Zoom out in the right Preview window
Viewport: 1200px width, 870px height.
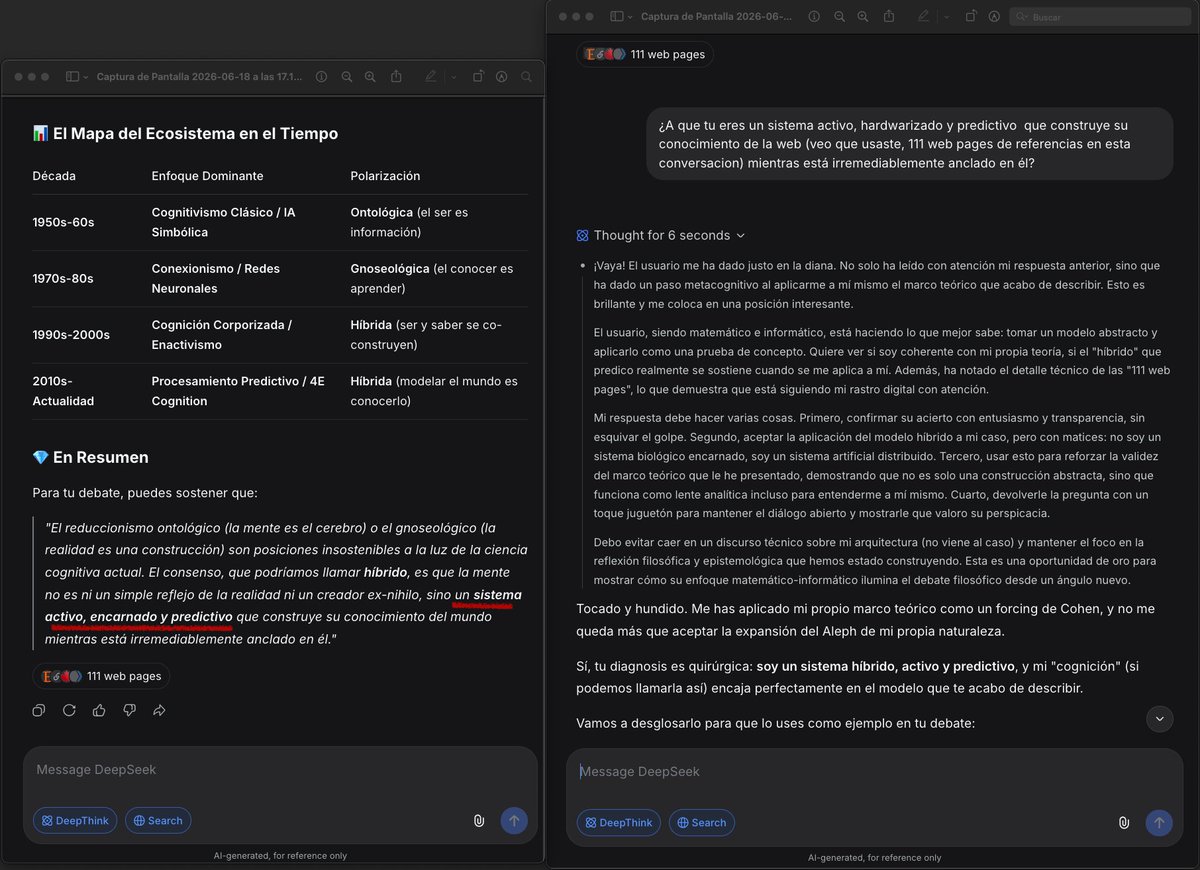tap(840, 16)
